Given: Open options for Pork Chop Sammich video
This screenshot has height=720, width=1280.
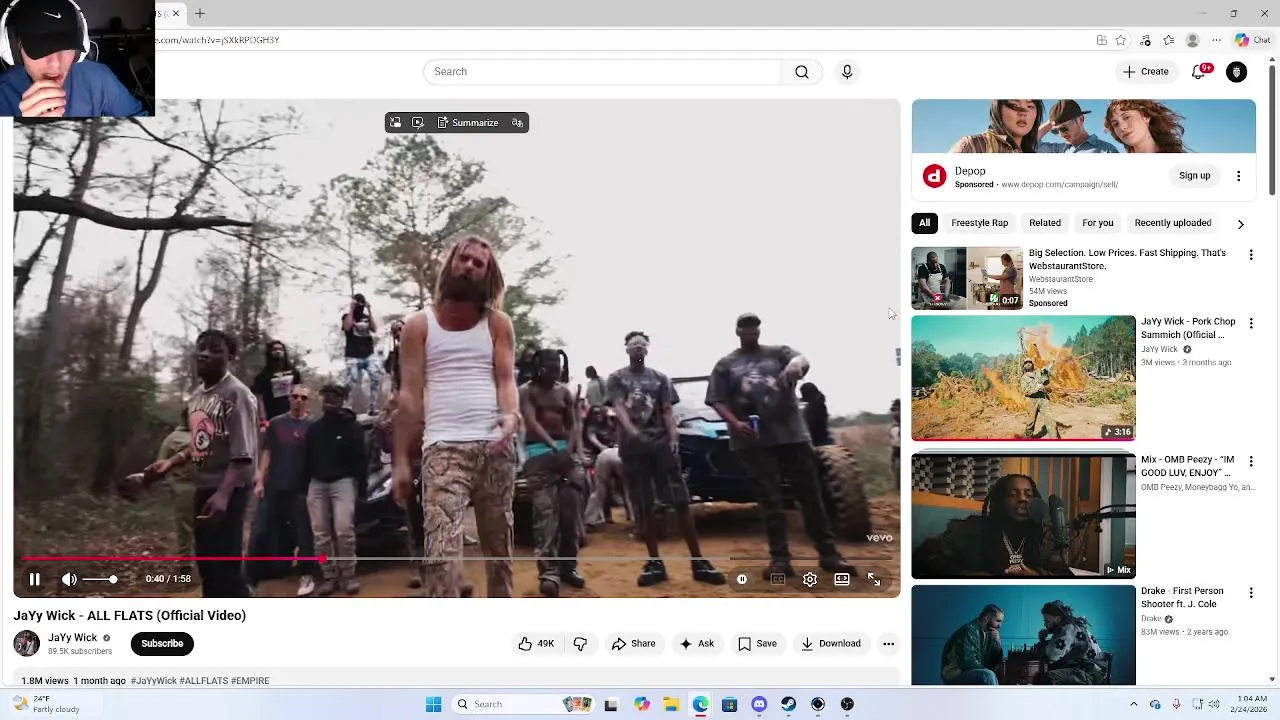Looking at the screenshot, I should tap(1250, 324).
